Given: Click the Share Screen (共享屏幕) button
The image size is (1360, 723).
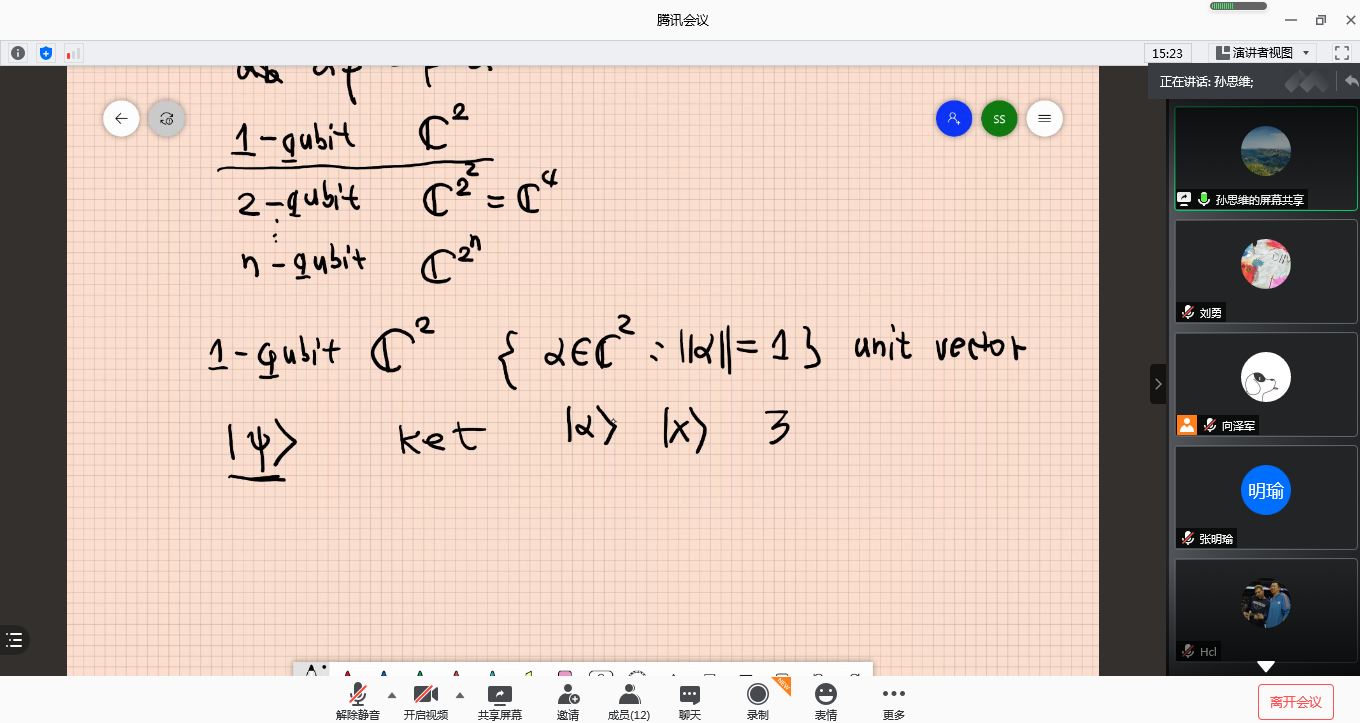Looking at the screenshot, I should pyautogui.click(x=499, y=701).
